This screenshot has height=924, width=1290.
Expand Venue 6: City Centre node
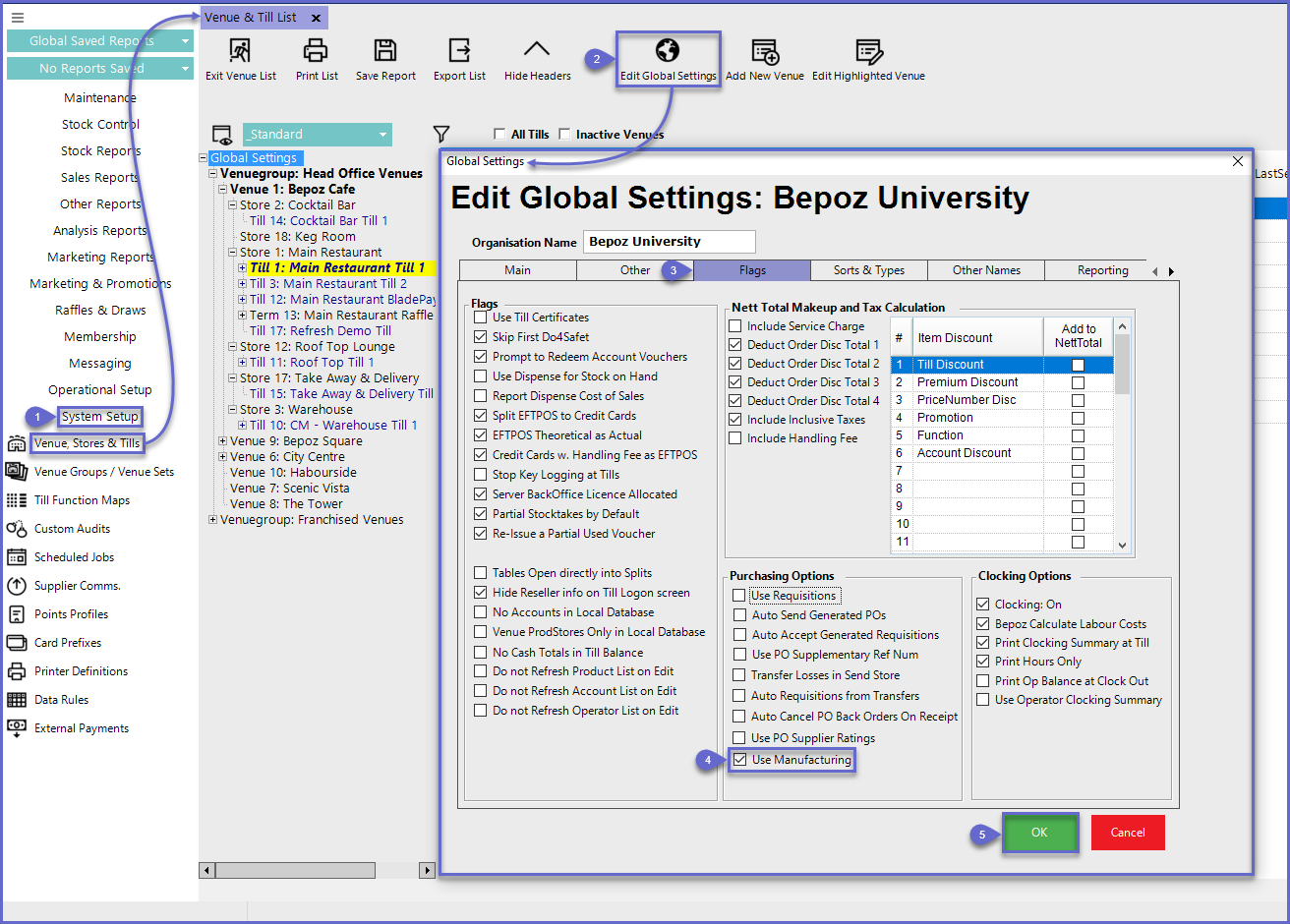point(223,457)
